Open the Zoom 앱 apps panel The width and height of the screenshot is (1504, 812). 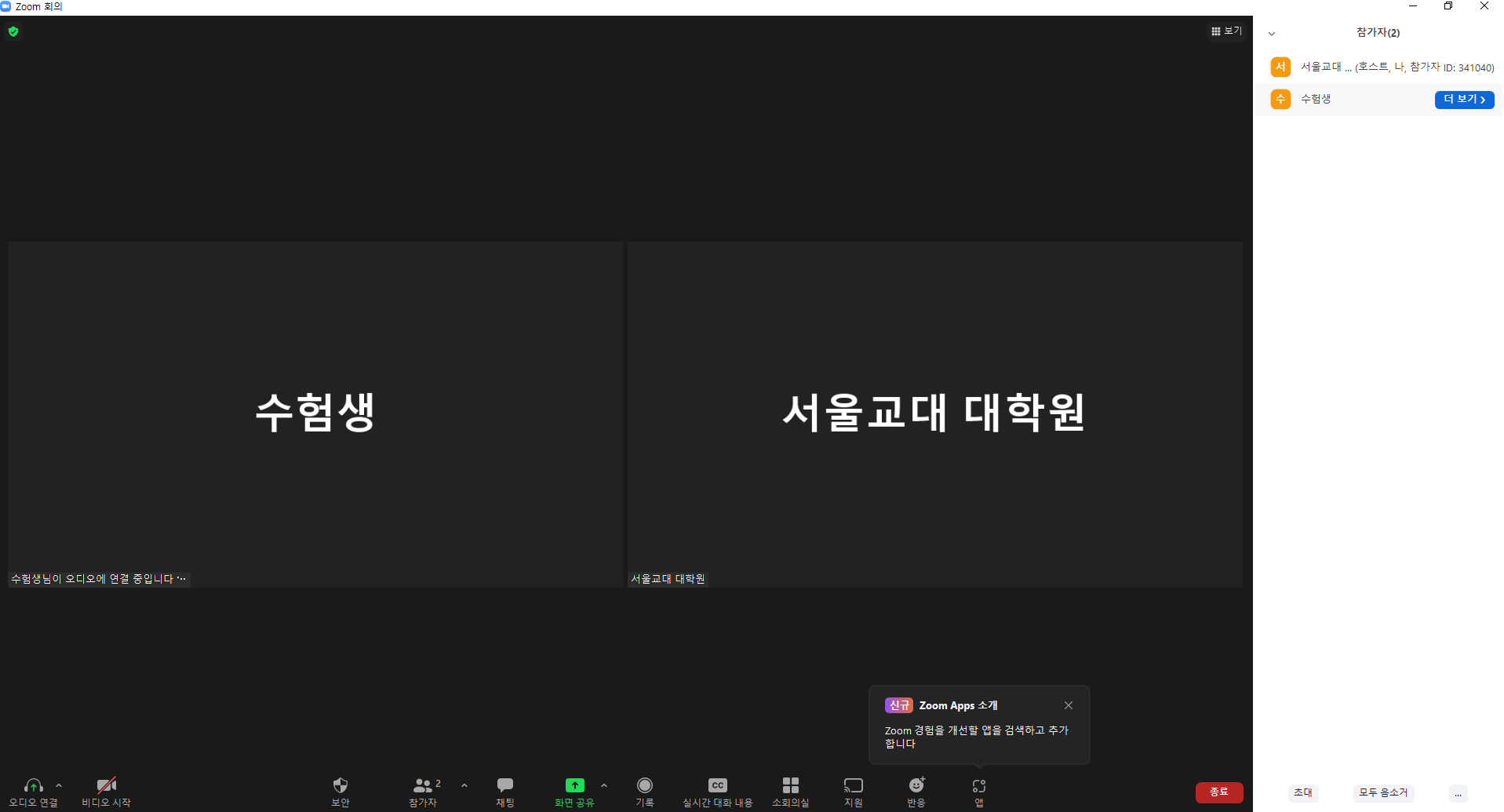click(x=978, y=791)
